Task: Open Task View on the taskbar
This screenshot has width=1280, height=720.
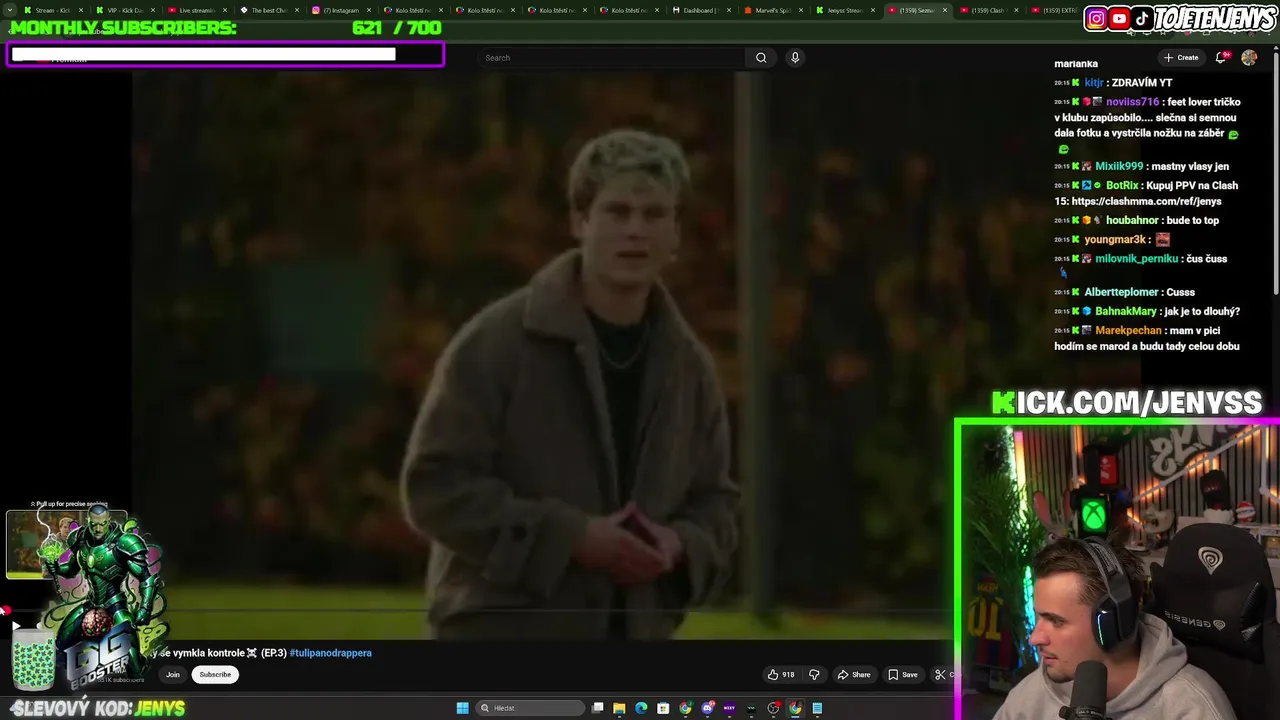Action: [597, 708]
